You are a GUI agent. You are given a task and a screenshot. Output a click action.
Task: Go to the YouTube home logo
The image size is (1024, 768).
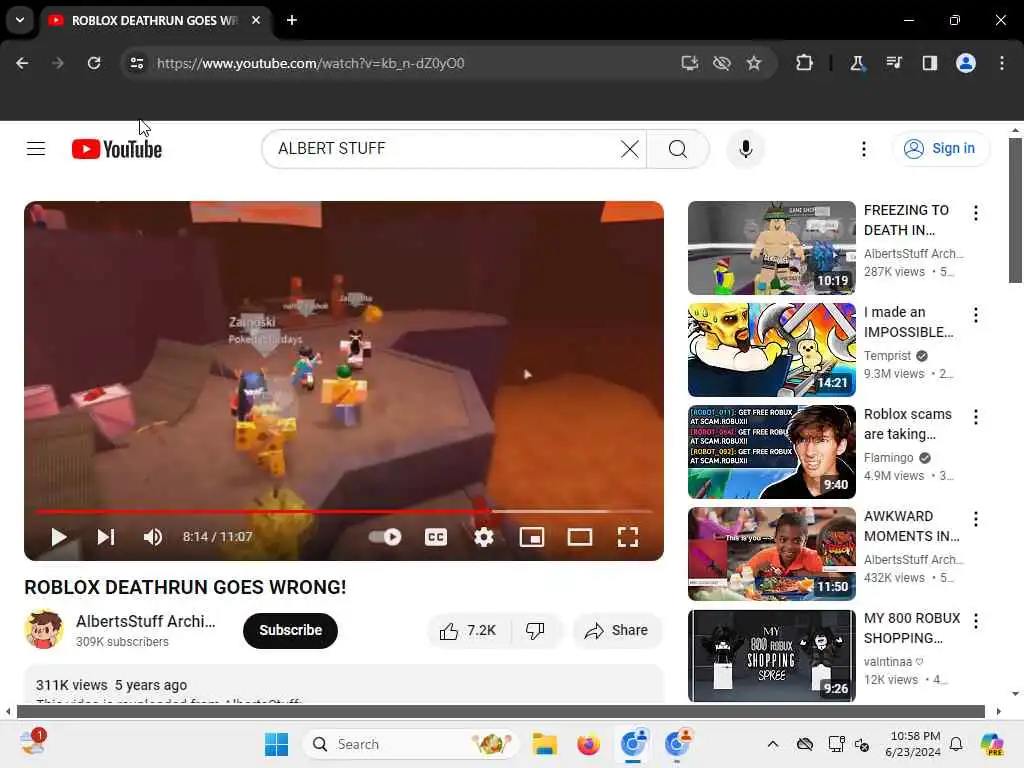pyautogui.click(x=117, y=149)
